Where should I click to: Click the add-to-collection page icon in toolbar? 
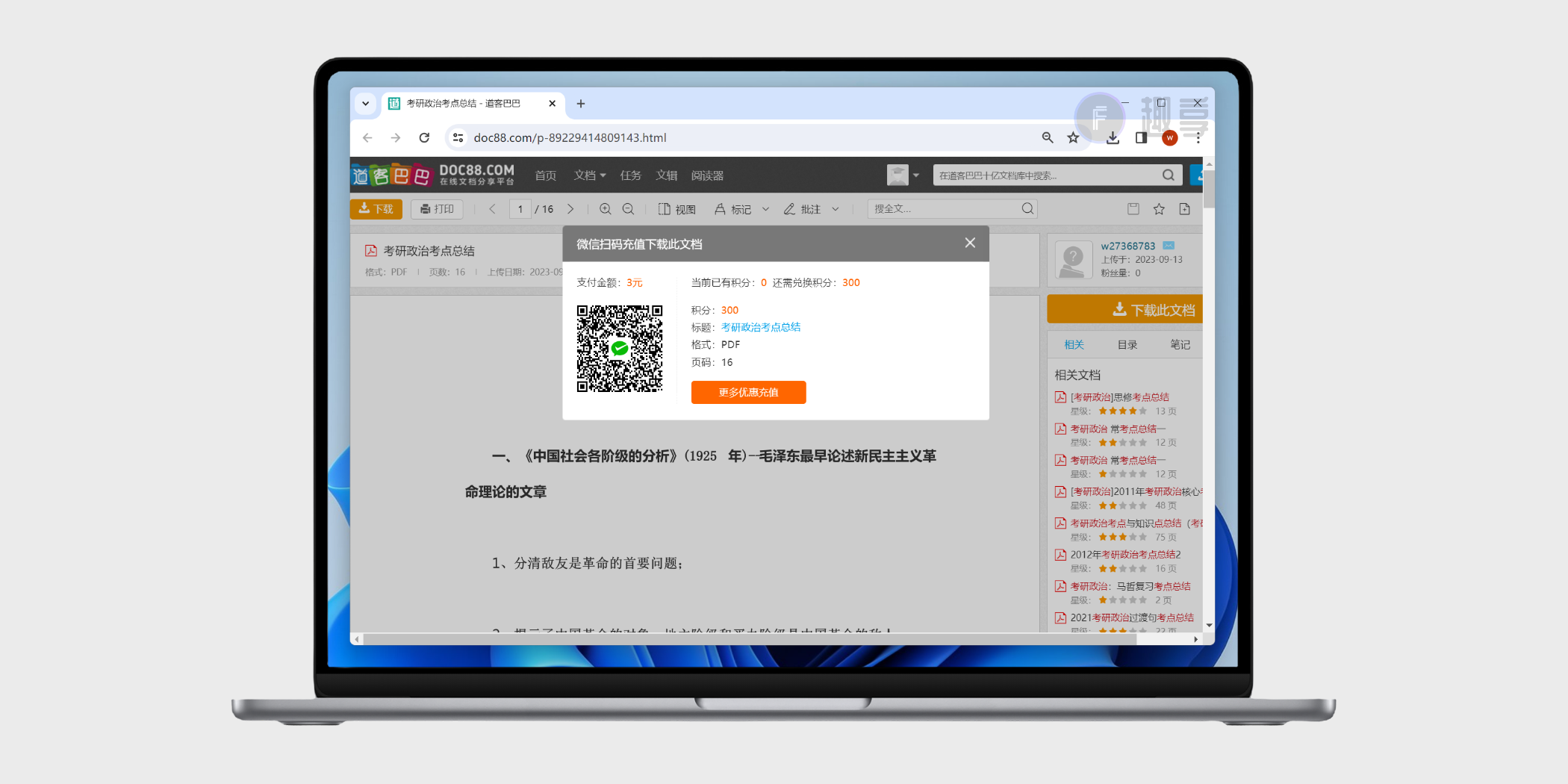[x=1185, y=209]
